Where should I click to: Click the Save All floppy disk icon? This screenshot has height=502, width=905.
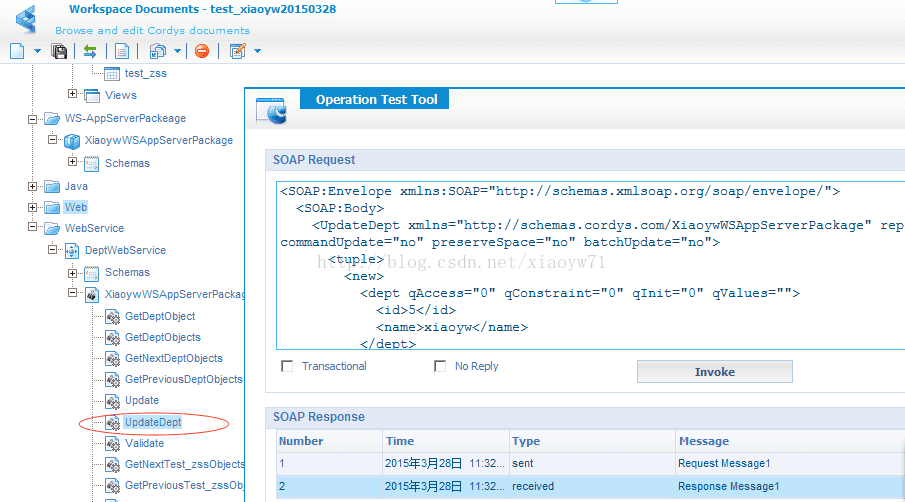click(59, 51)
